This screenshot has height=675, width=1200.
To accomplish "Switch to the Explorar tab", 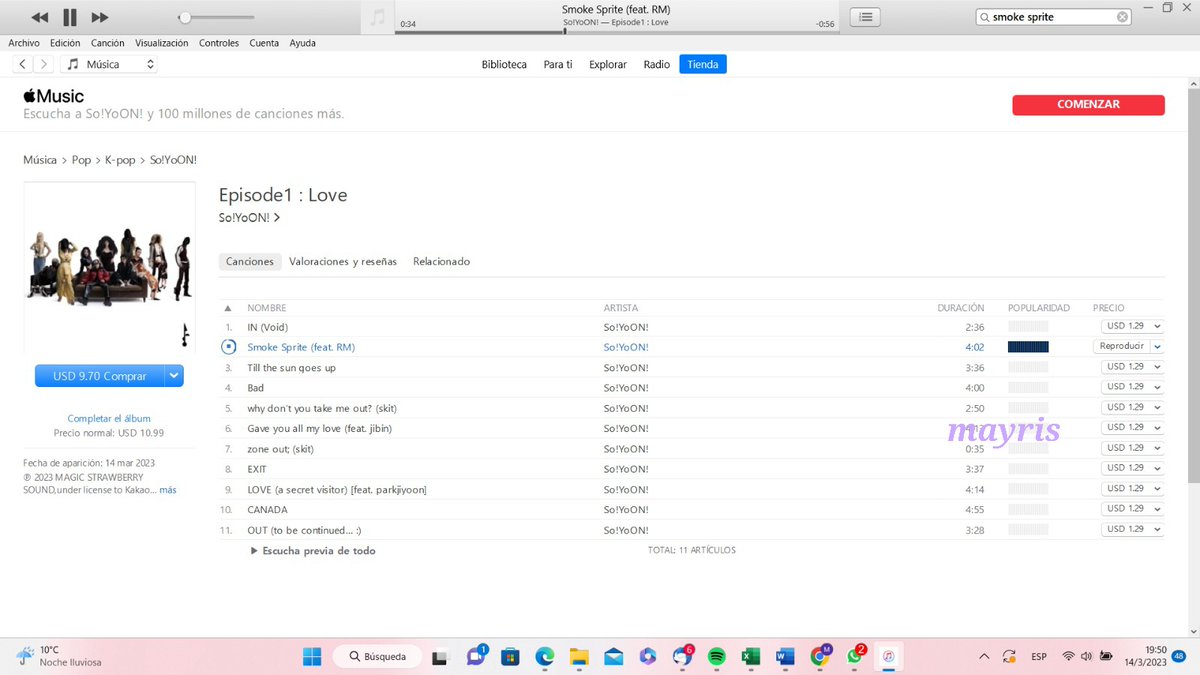I will tap(608, 64).
